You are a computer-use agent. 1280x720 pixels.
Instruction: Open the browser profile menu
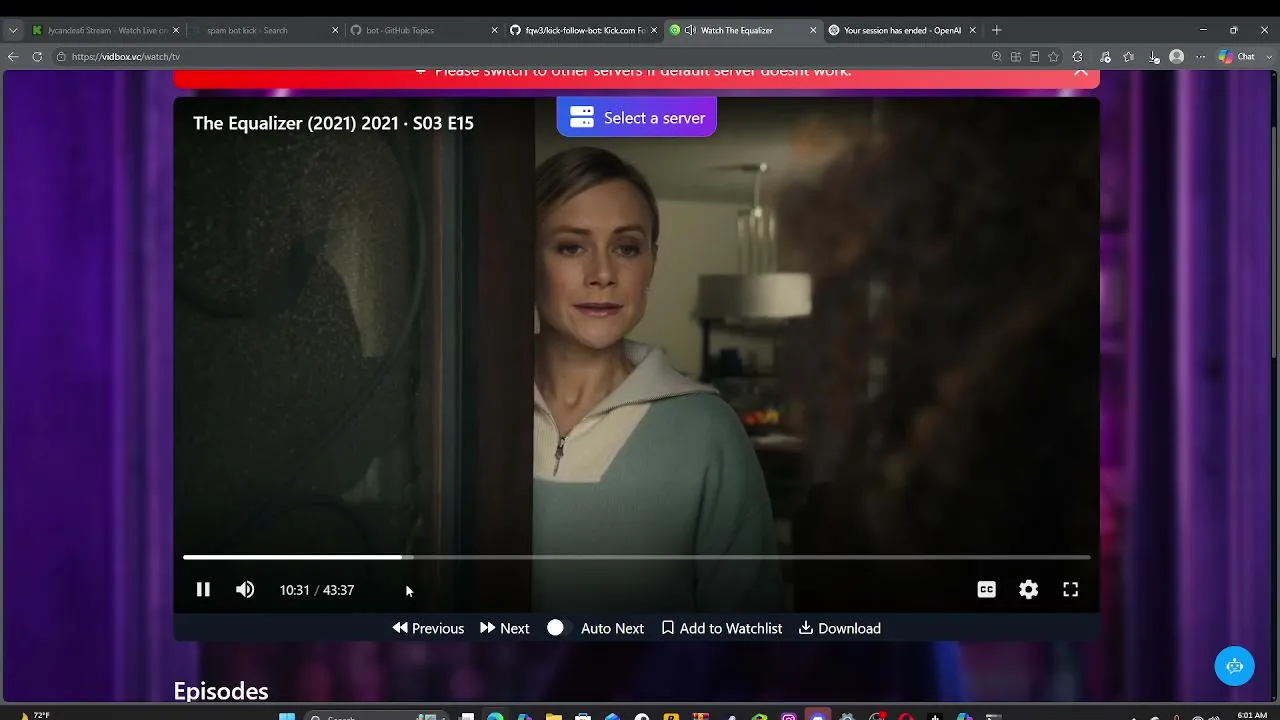coord(1177,57)
